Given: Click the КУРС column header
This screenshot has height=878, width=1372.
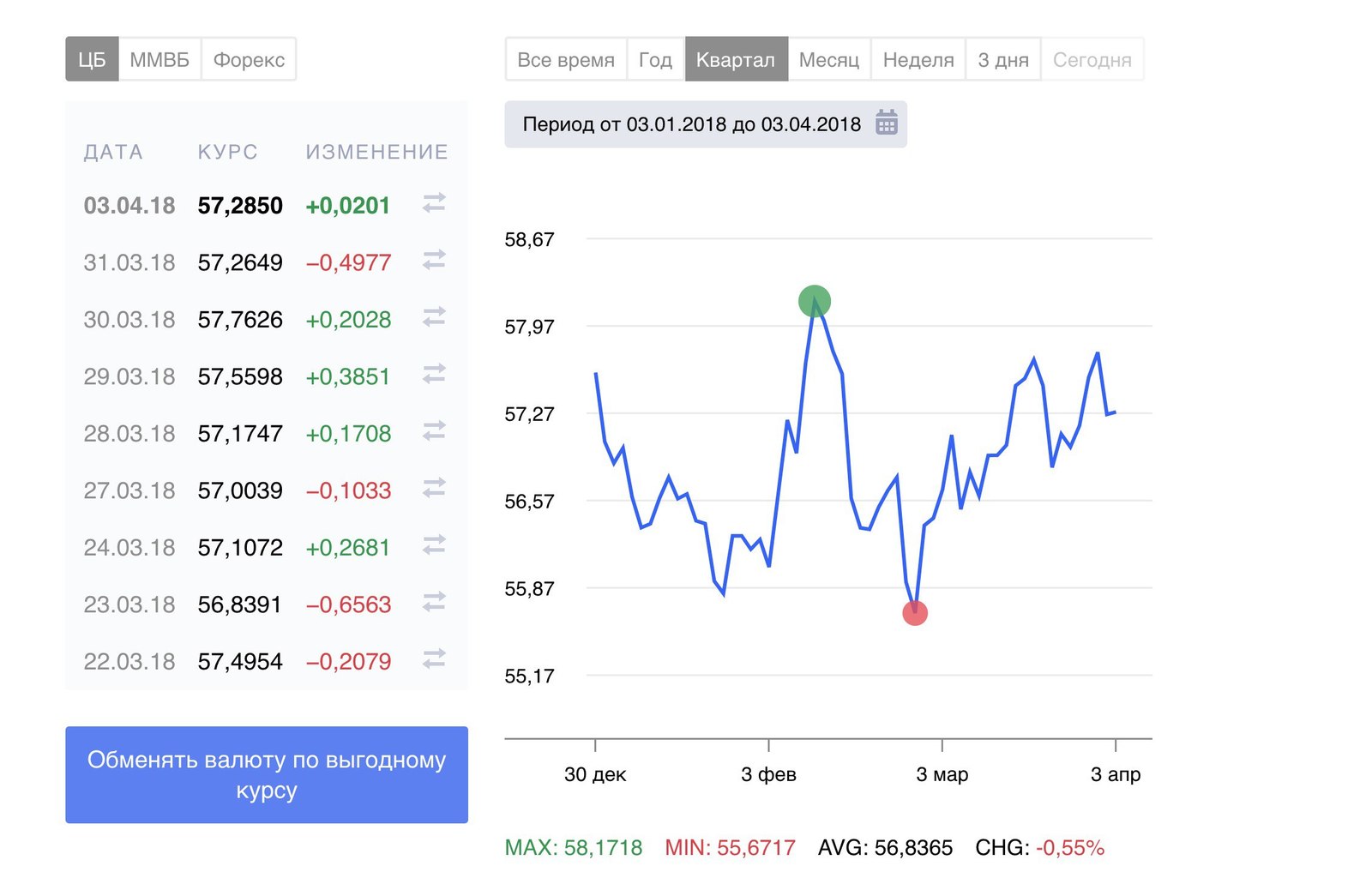Looking at the screenshot, I should point(227,152).
